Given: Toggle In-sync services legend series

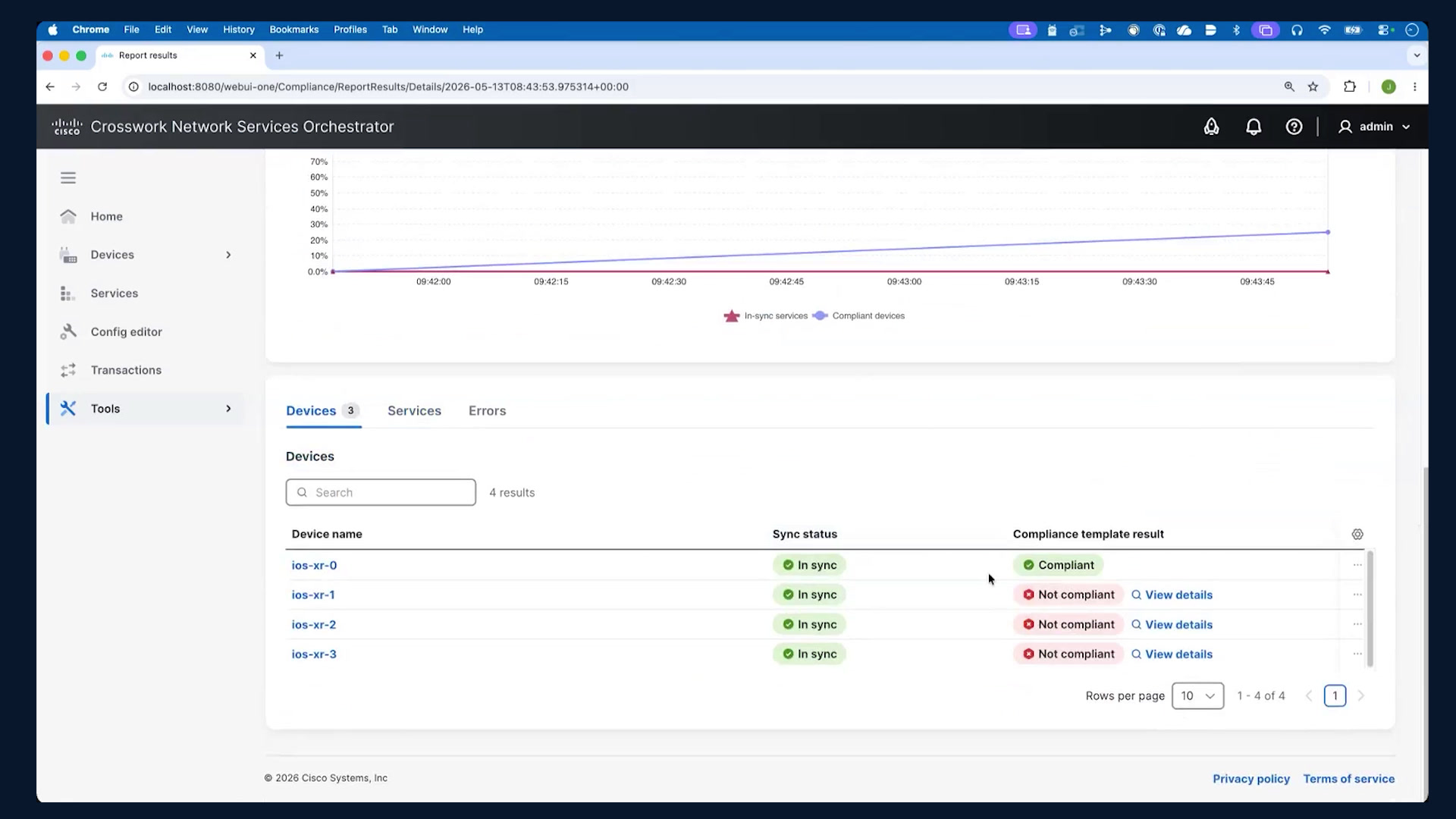Looking at the screenshot, I should [x=766, y=316].
